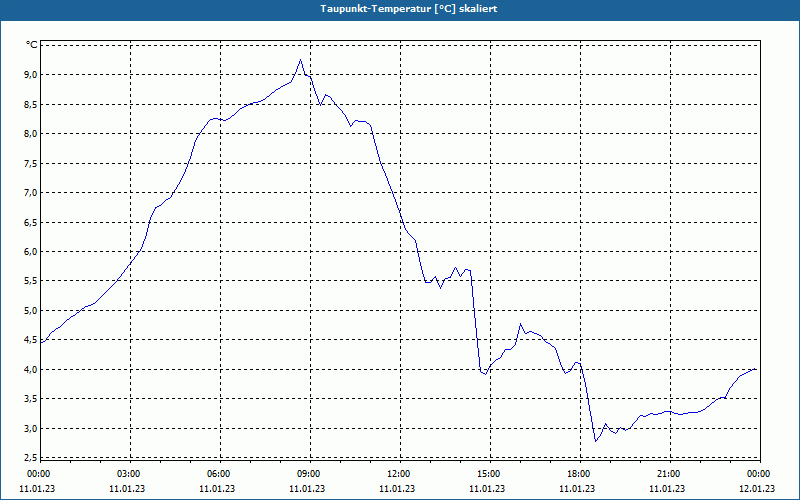Image resolution: width=800 pixels, height=500 pixels.
Task: Click the title 'Taupunkt-Temperatur [°C] skaliert'
Action: pos(409,9)
